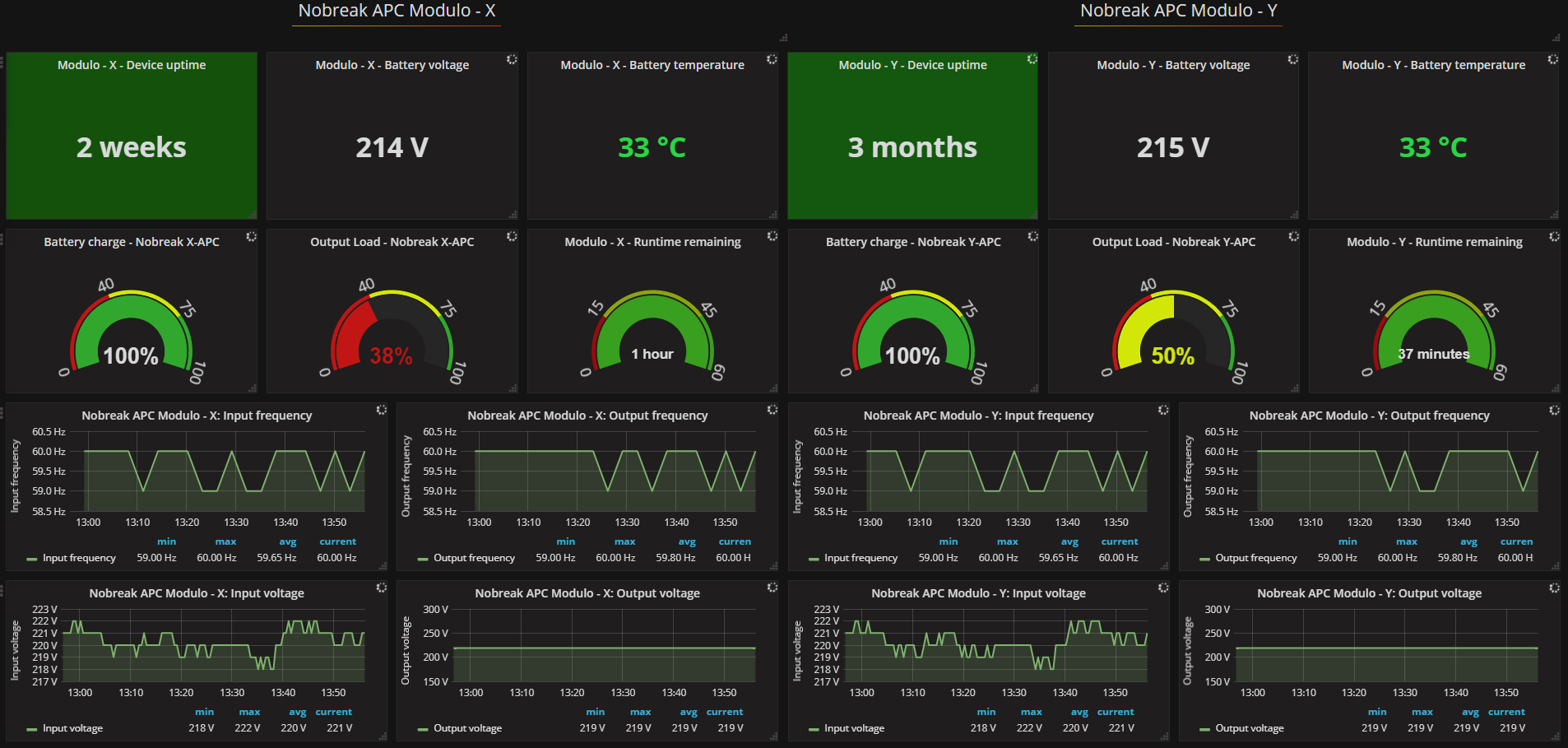Open the Modulo - Y: Input voltage title menu
The height and width of the screenshot is (748, 1568).
tap(979, 593)
